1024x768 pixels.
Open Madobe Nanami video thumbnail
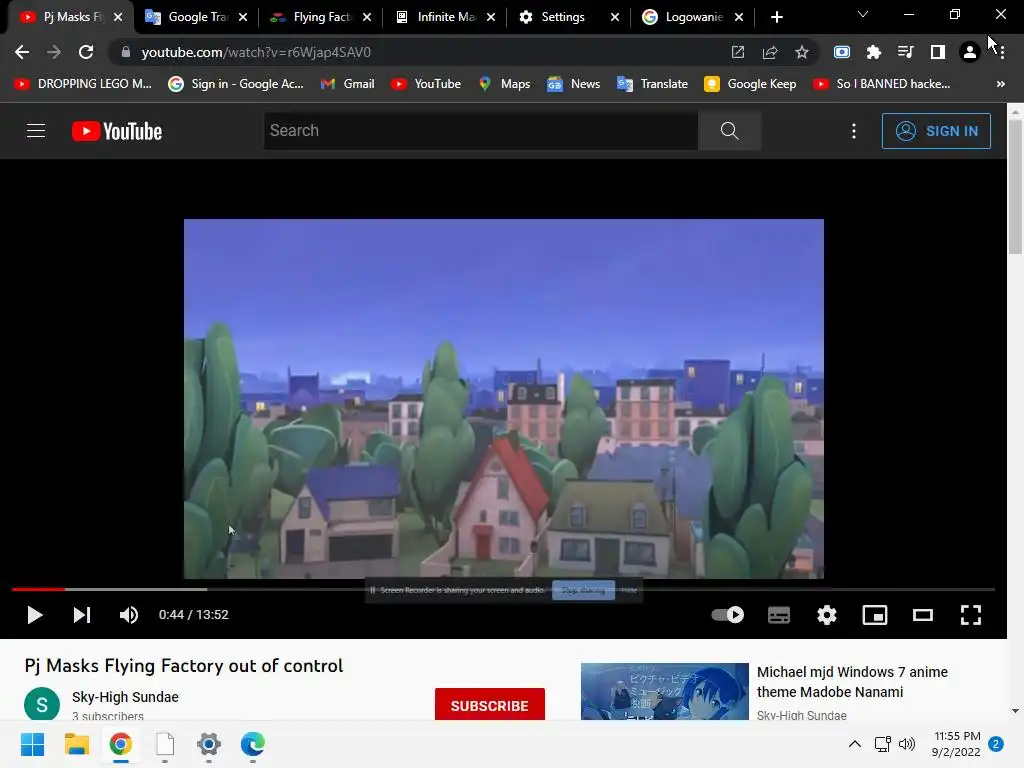point(665,692)
